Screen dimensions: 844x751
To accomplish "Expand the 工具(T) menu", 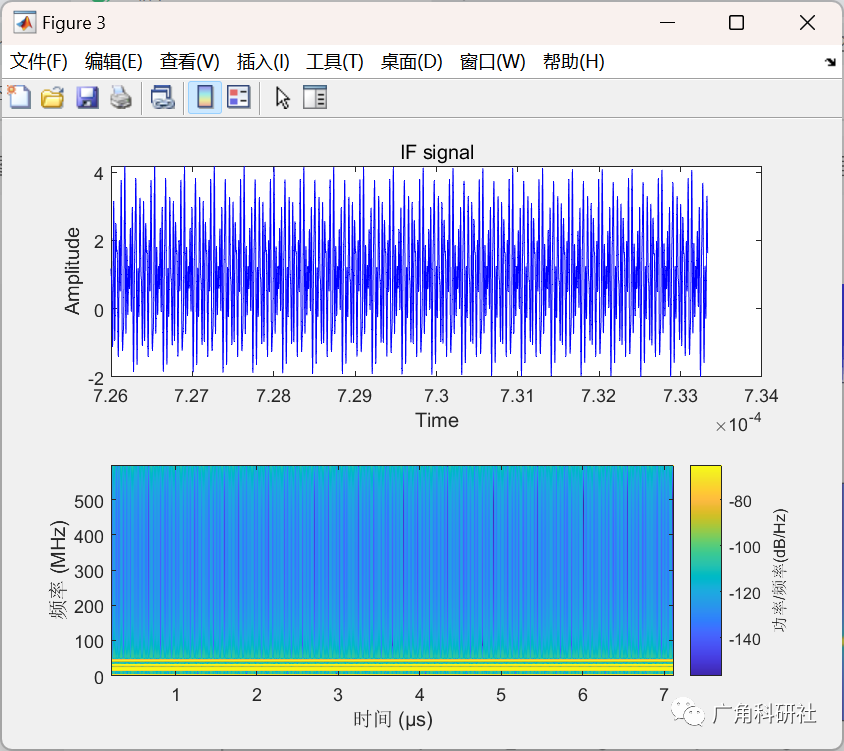I will (x=335, y=62).
